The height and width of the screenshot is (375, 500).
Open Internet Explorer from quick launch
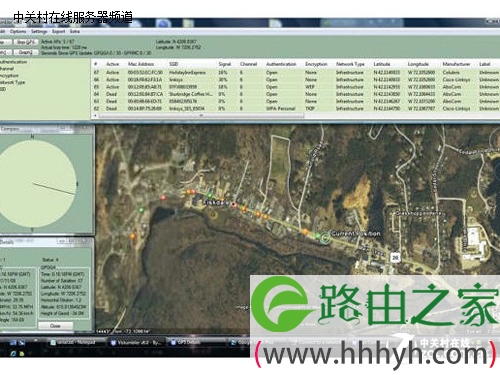[13, 353]
